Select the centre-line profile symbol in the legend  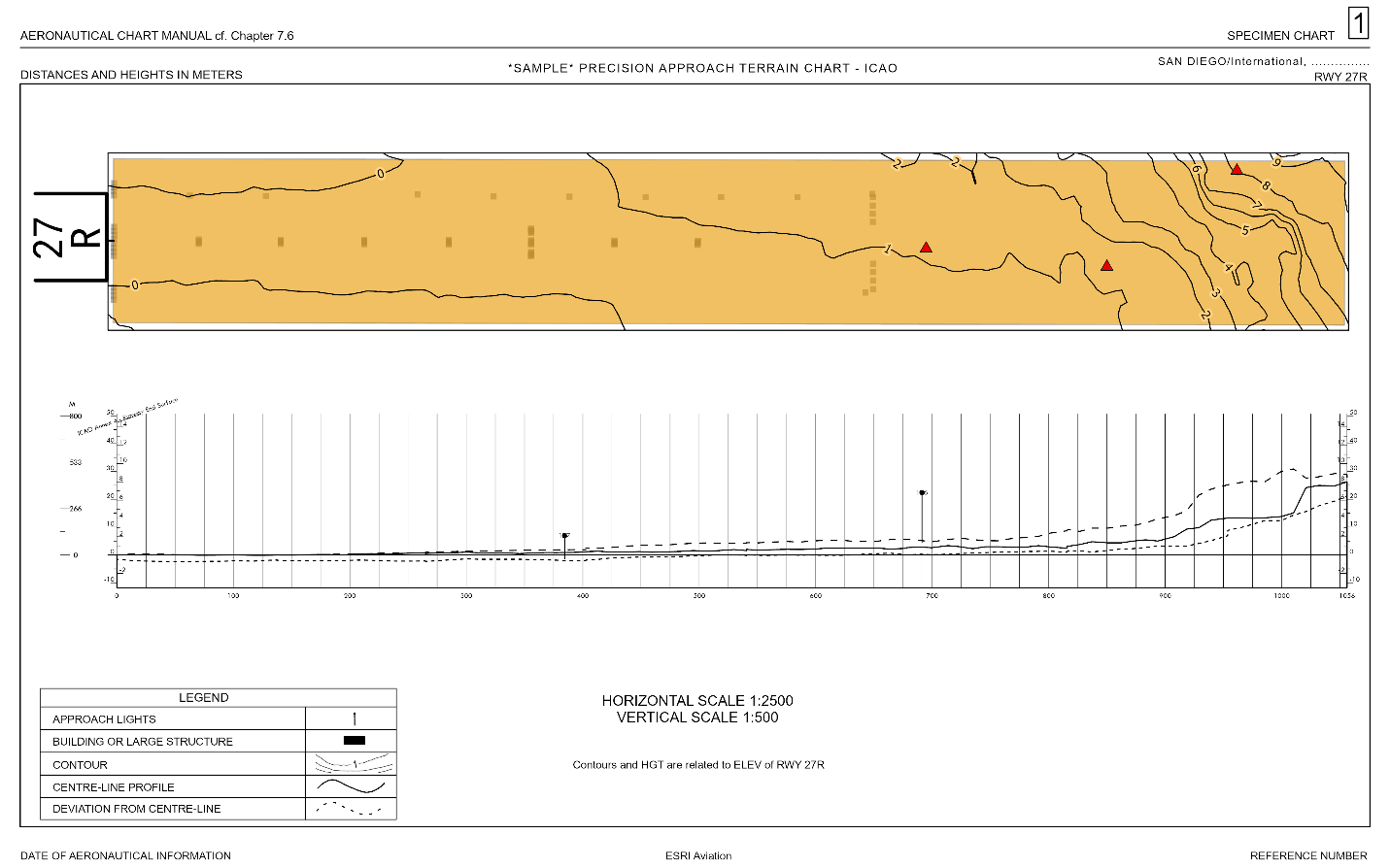pos(352,787)
